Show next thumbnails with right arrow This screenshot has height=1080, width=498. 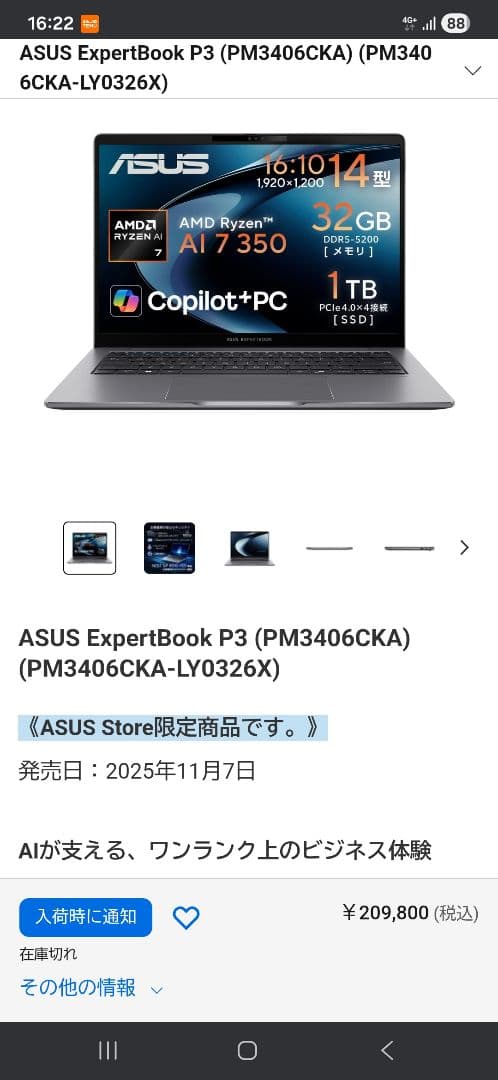[464, 548]
